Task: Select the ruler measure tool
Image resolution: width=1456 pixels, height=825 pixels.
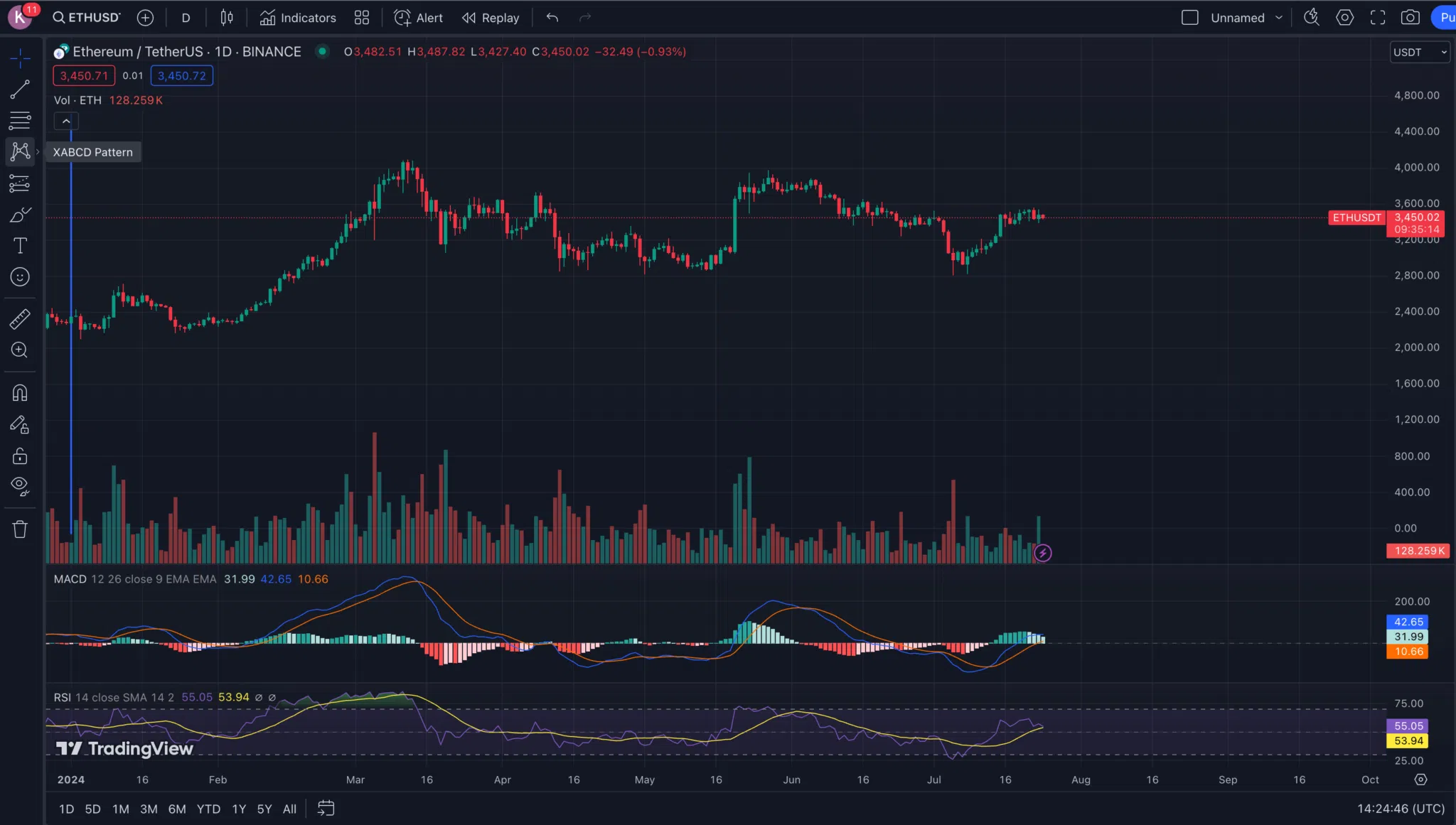Action: pos(20,319)
